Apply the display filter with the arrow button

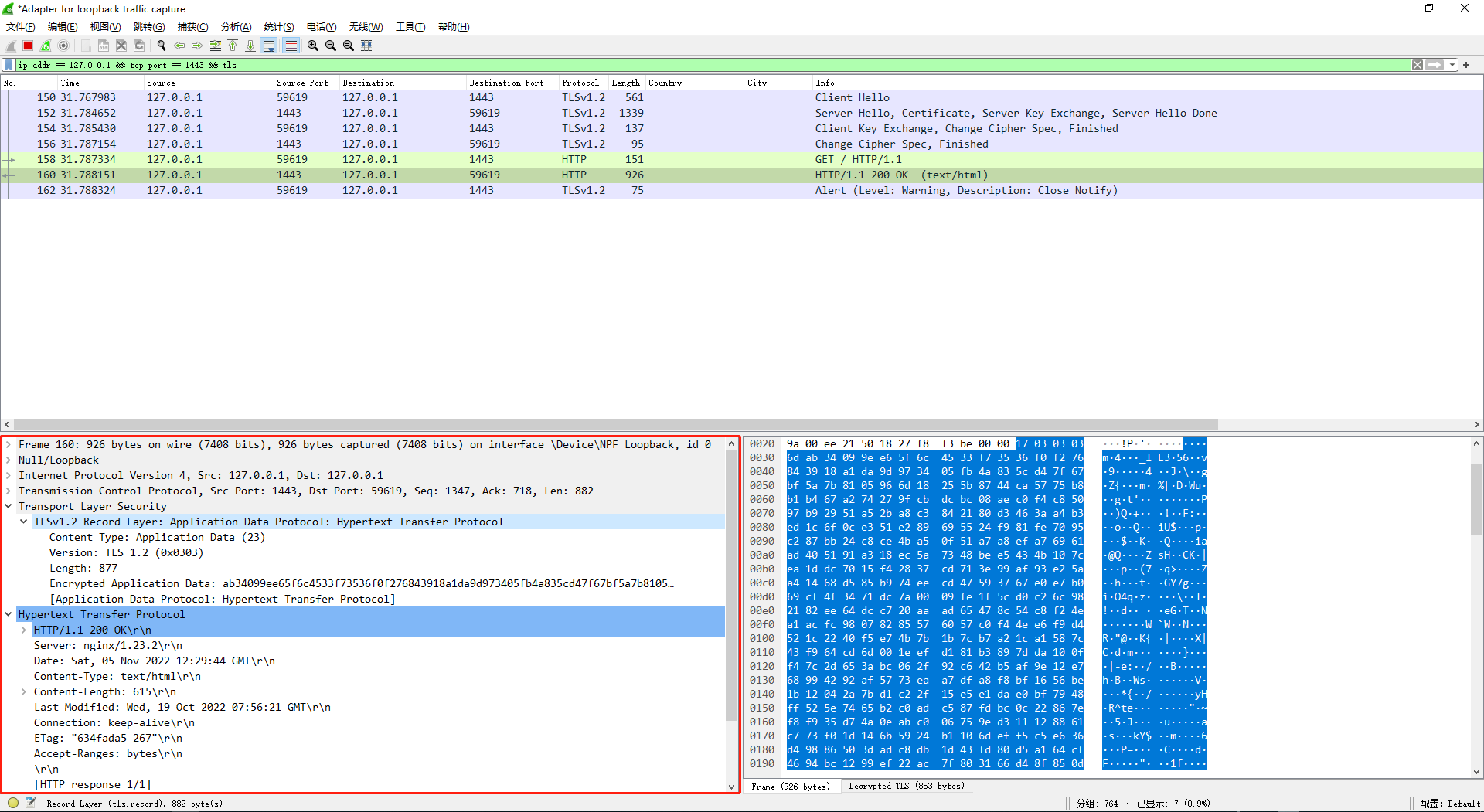coord(1435,65)
